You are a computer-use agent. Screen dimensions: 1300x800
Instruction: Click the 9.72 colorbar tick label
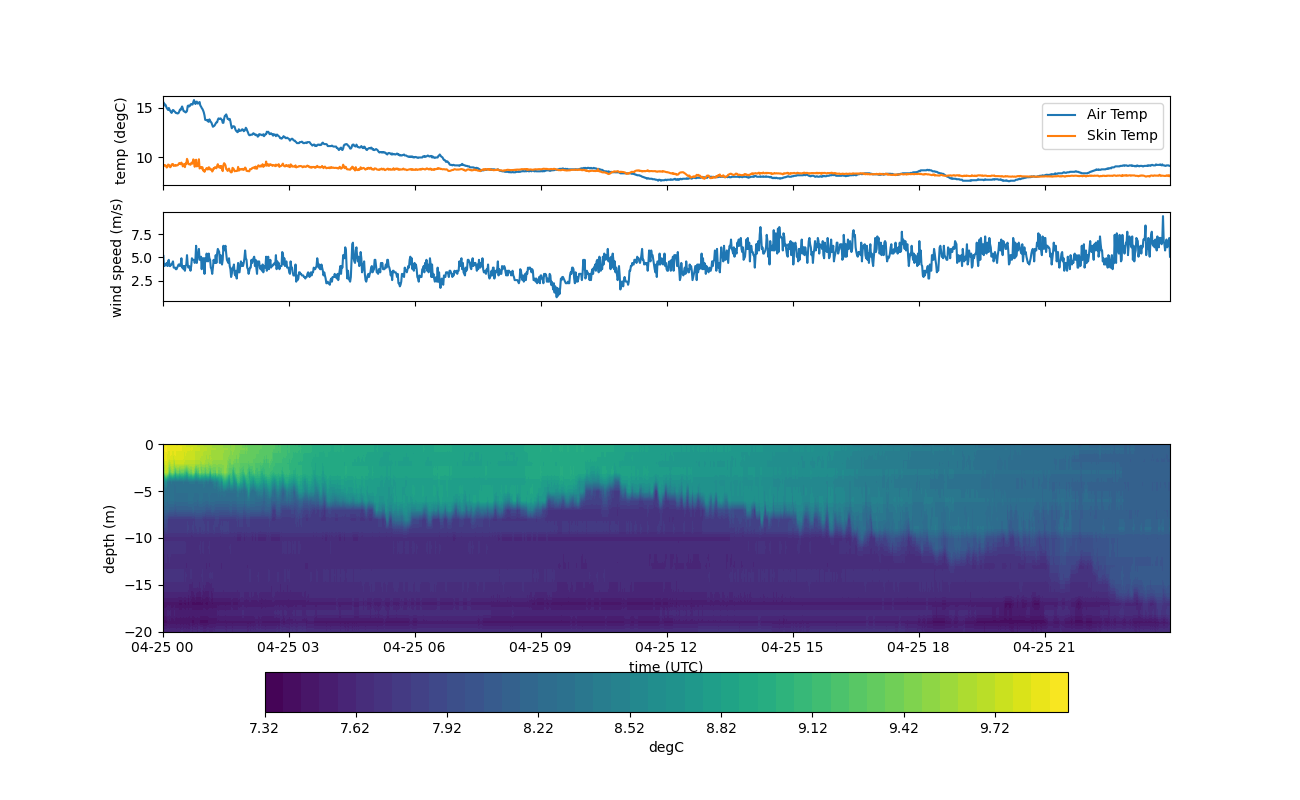click(995, 728)
